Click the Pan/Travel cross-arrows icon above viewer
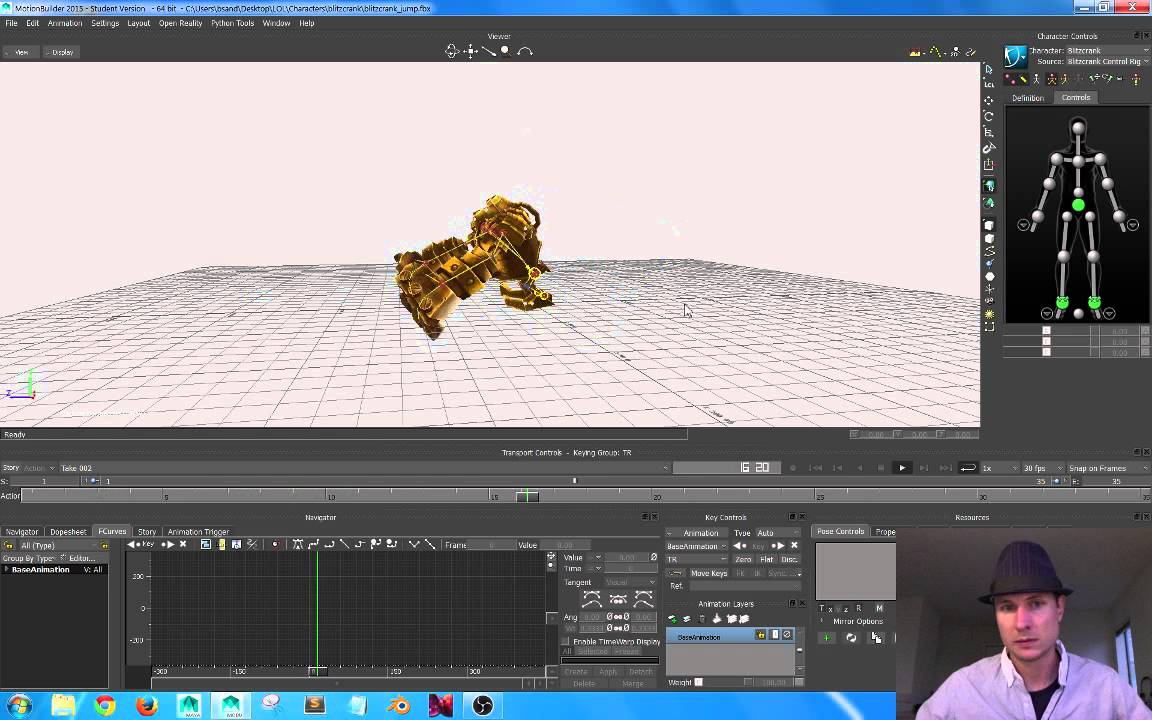The image size is (1152, 720). (471, 51)
